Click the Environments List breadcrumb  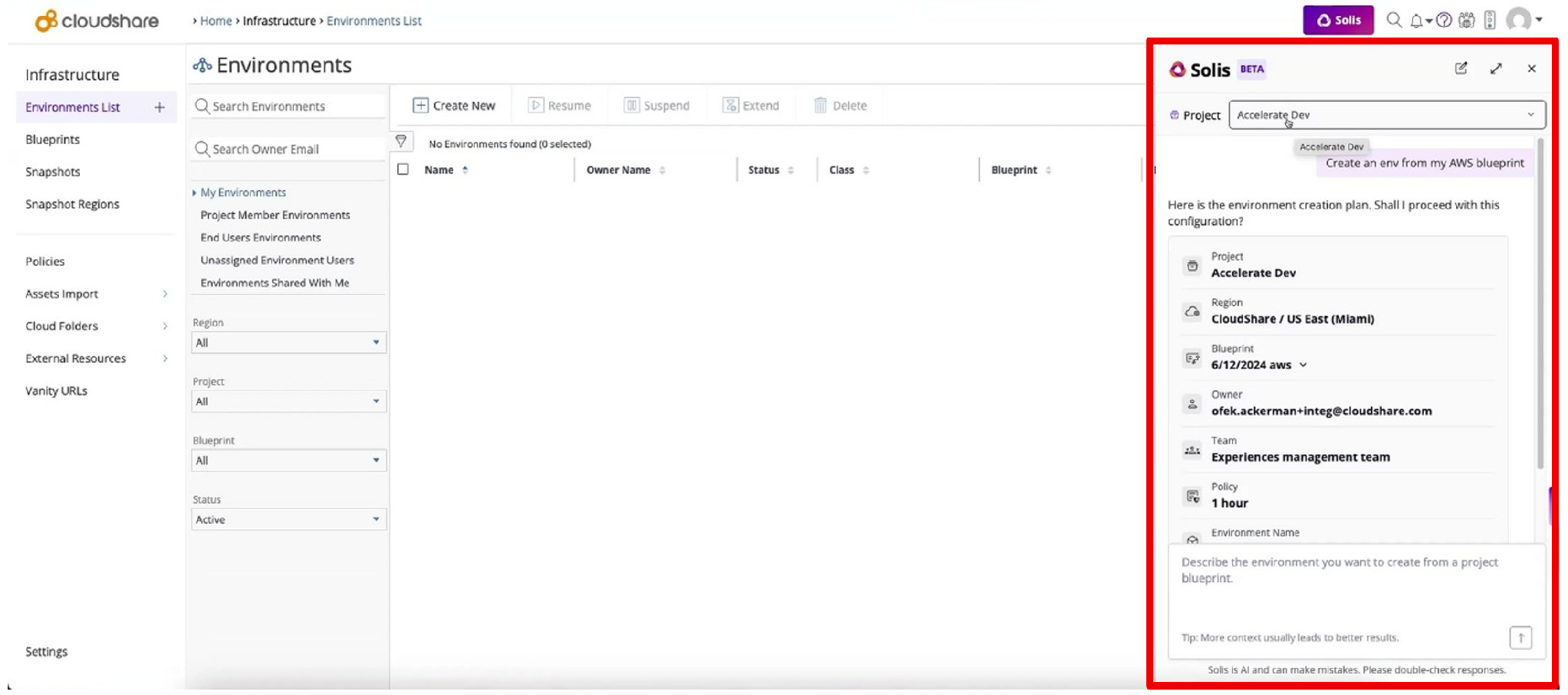373,21
